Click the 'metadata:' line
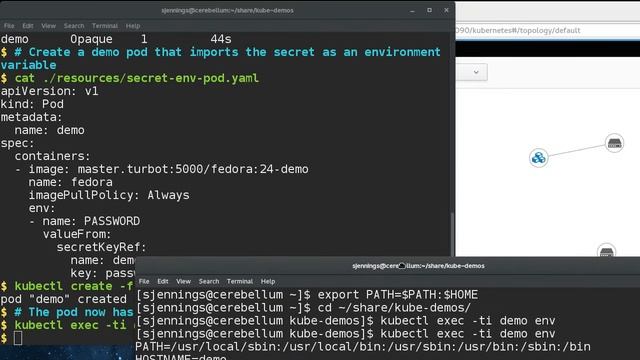640x360 pixels. 31,117
